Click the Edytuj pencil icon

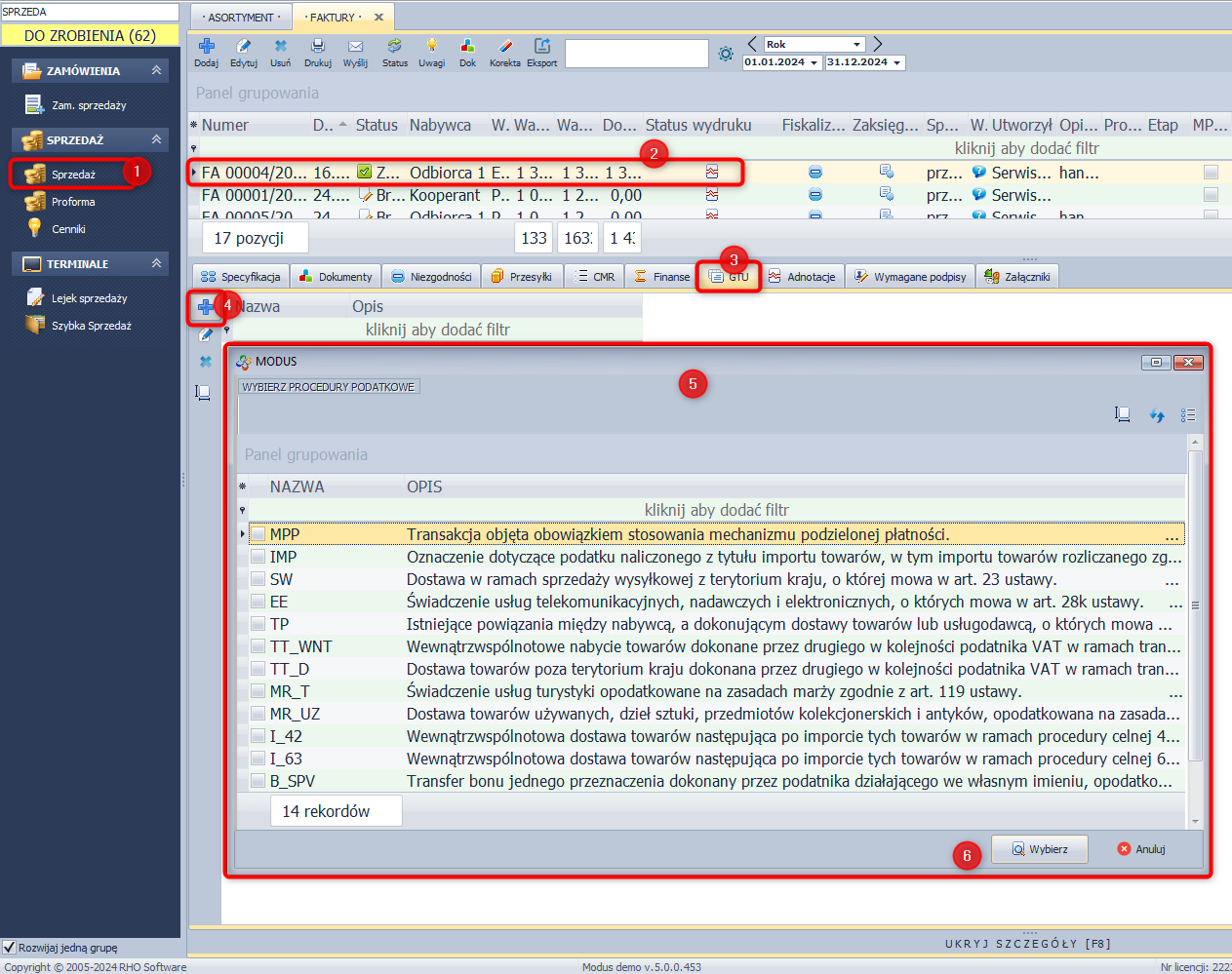tap(244, 47)
